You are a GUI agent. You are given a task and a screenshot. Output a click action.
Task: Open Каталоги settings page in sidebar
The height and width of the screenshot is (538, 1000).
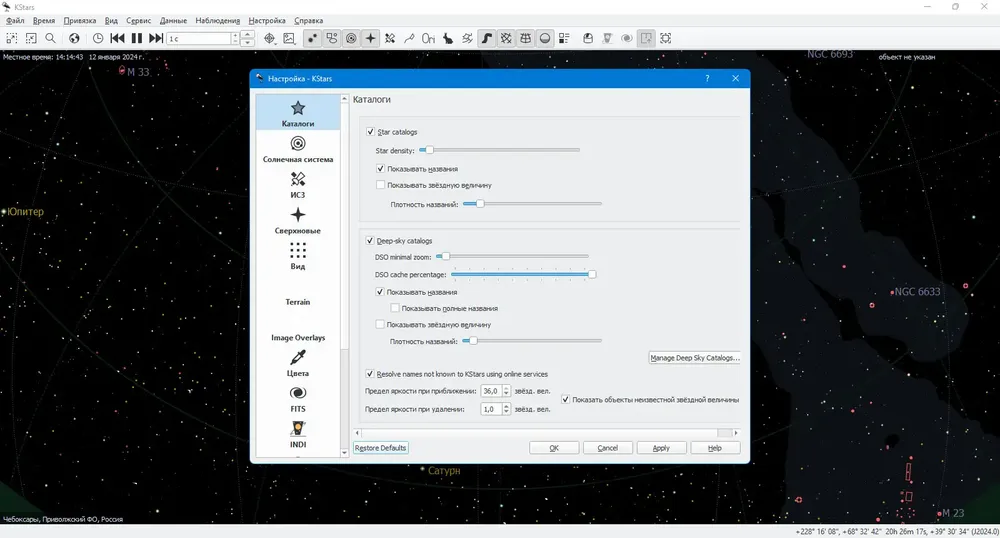point(298,113)
